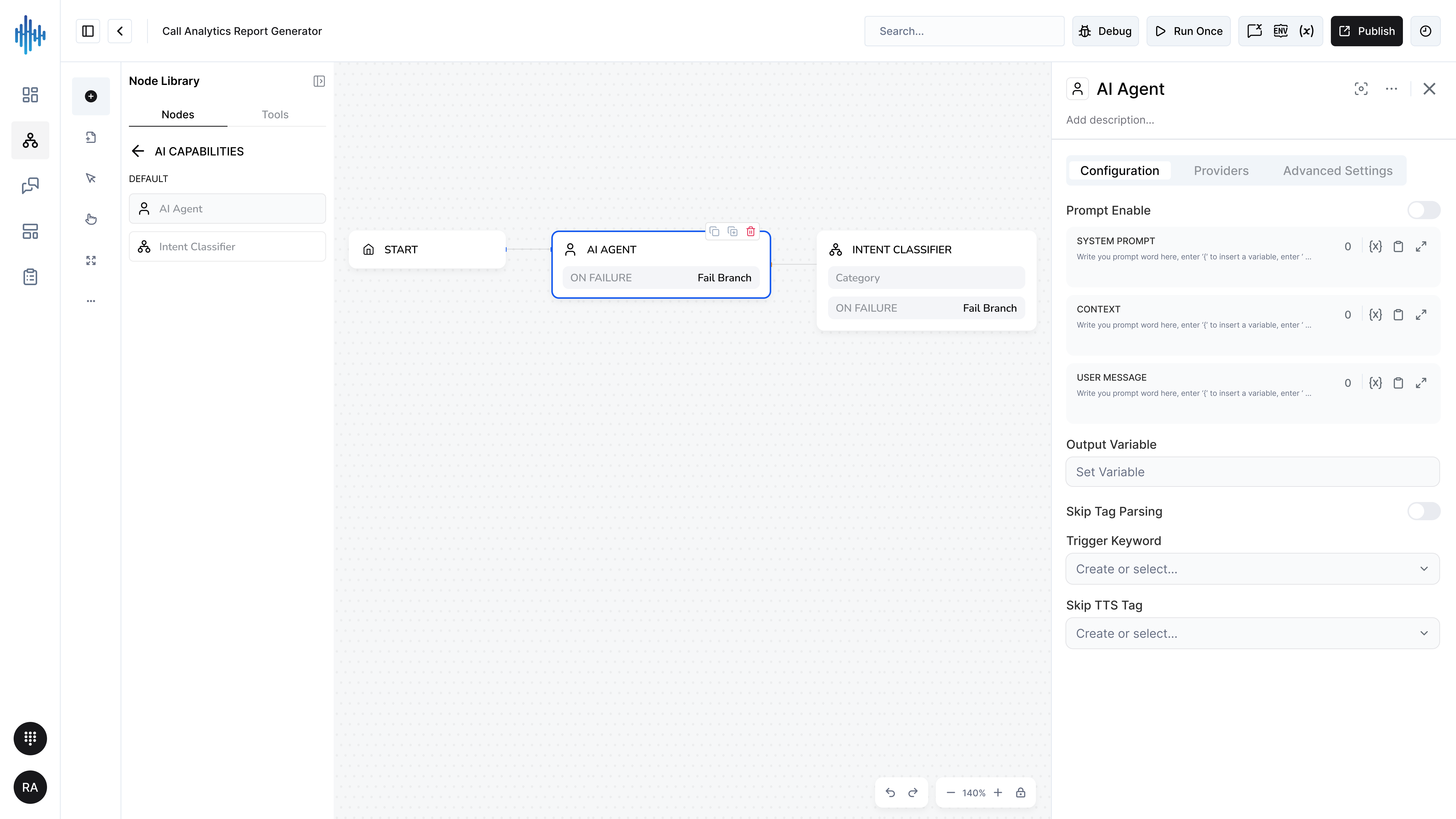Image resolution: width=1456 pixels, height=819 pixels.
Task: Open the Advanced Settings tab
Action: pos(1338,171)
